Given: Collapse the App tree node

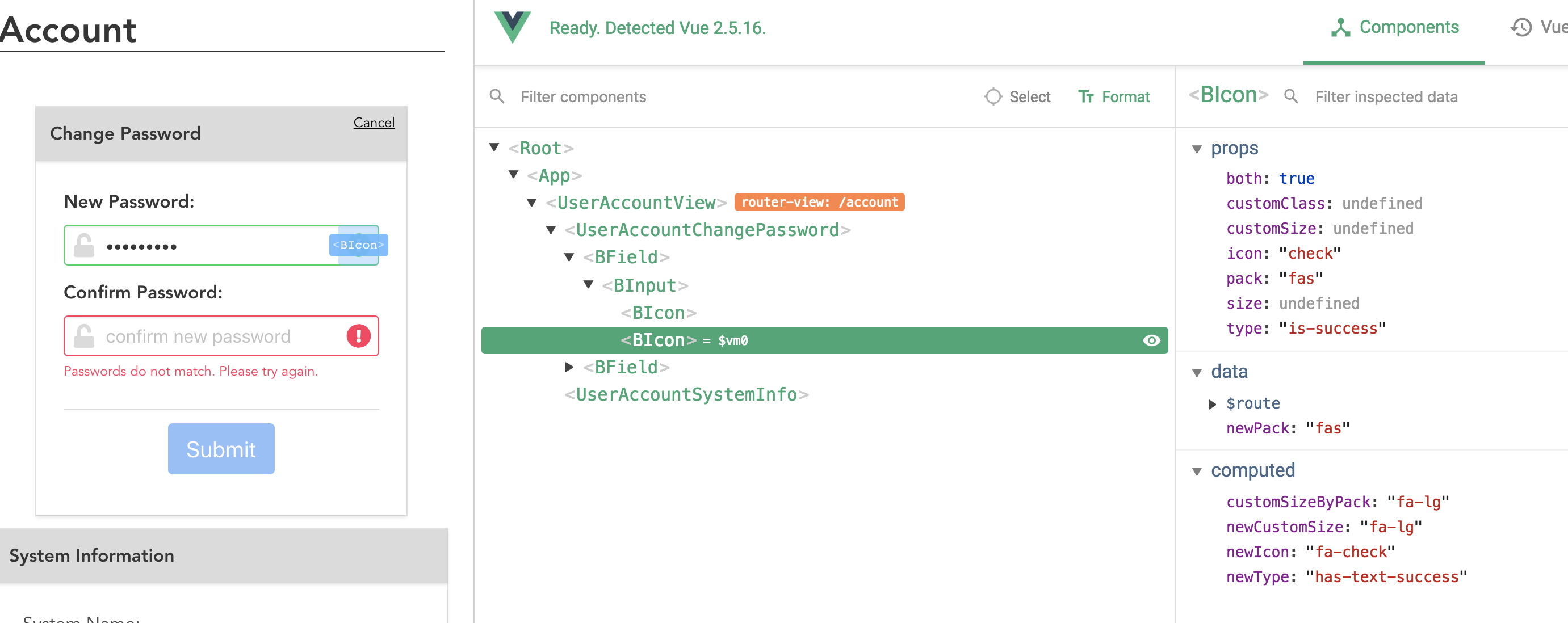Looking at the screenshot, I should click(x=513, y=175).
